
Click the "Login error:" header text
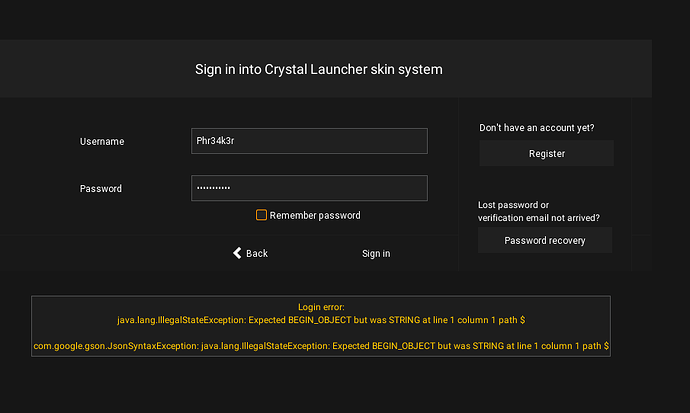click(x=321, y=307)
